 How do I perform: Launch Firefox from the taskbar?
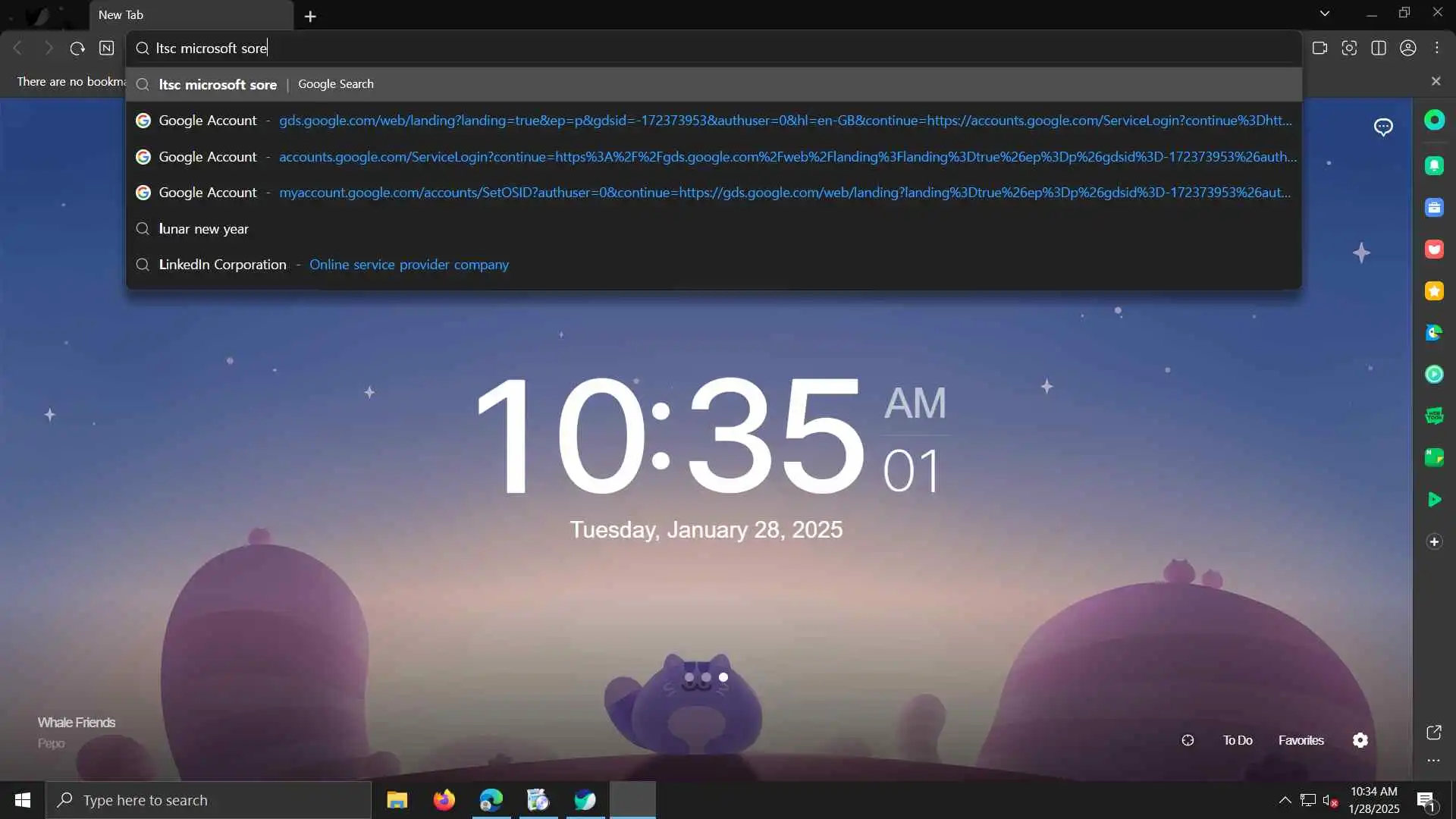click(x=444, y=800)
